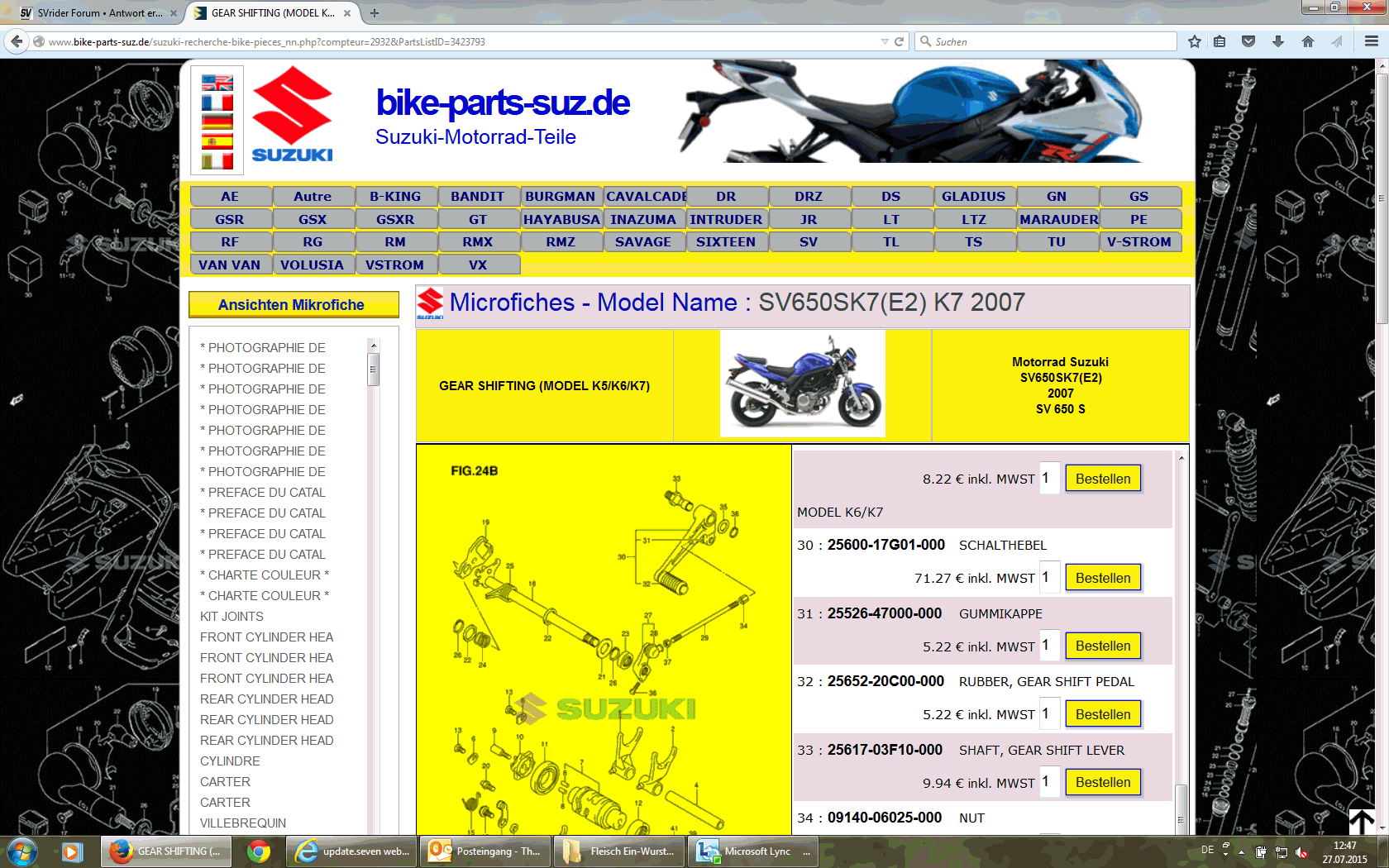Open the Windows Start button

coord(21,851)
